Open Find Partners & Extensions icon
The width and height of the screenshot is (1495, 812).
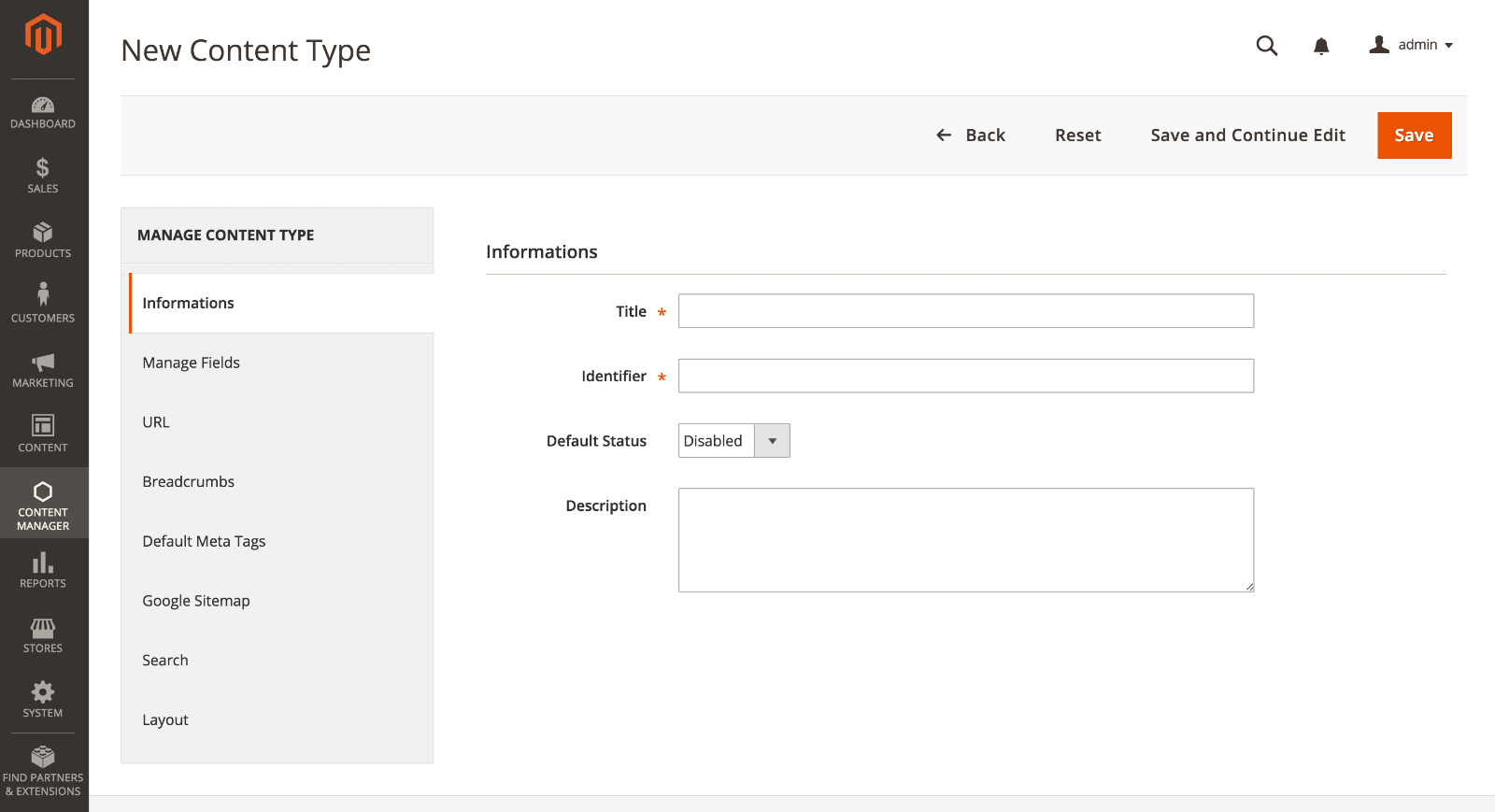[43, 756]
